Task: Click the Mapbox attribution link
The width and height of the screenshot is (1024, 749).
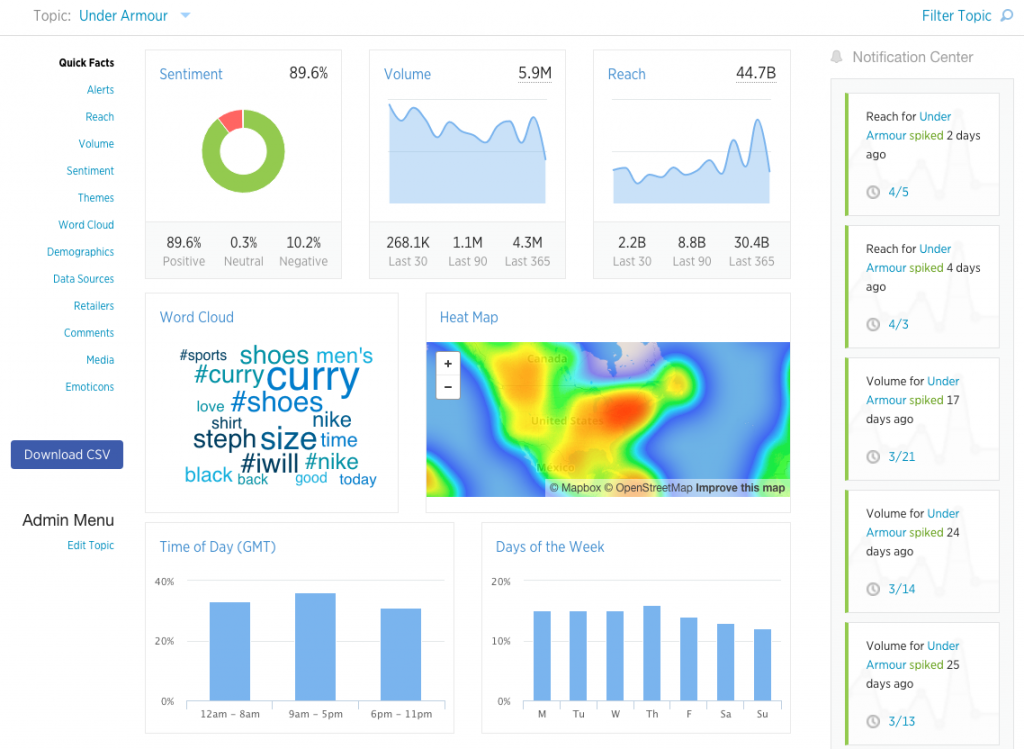Action: [575, 488]
